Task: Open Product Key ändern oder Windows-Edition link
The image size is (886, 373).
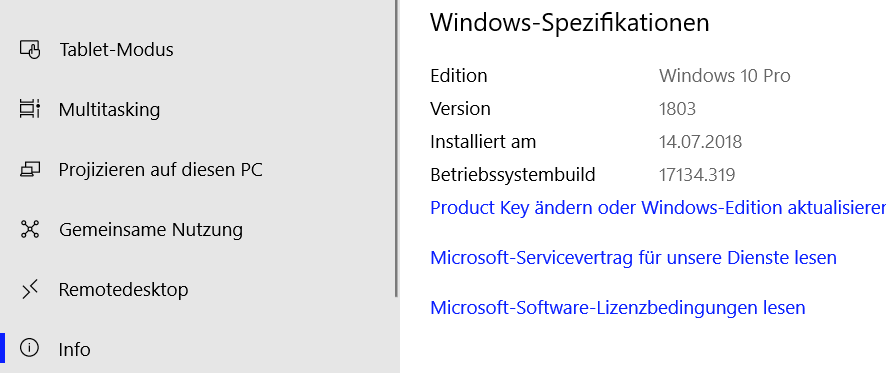Action: pyautogui.click(x=658, y=207)
